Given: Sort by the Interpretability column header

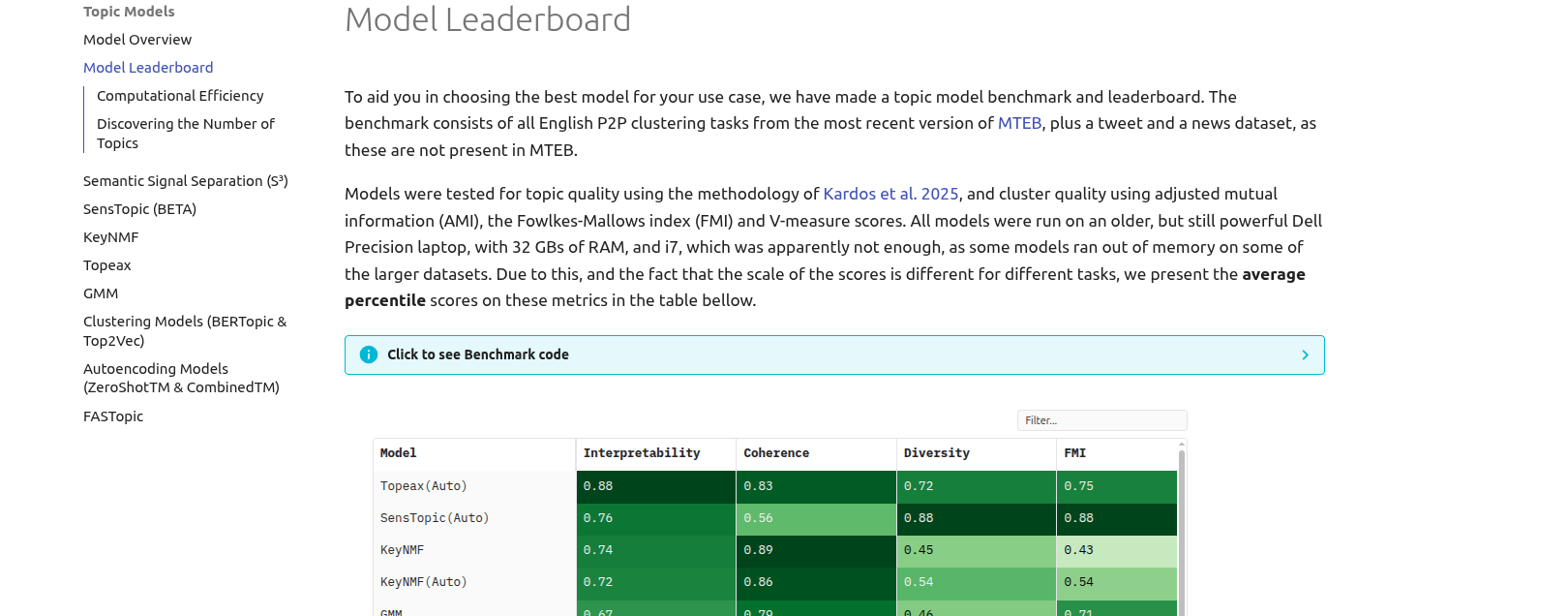Looking at the screenshot, I should pos(641,453).
